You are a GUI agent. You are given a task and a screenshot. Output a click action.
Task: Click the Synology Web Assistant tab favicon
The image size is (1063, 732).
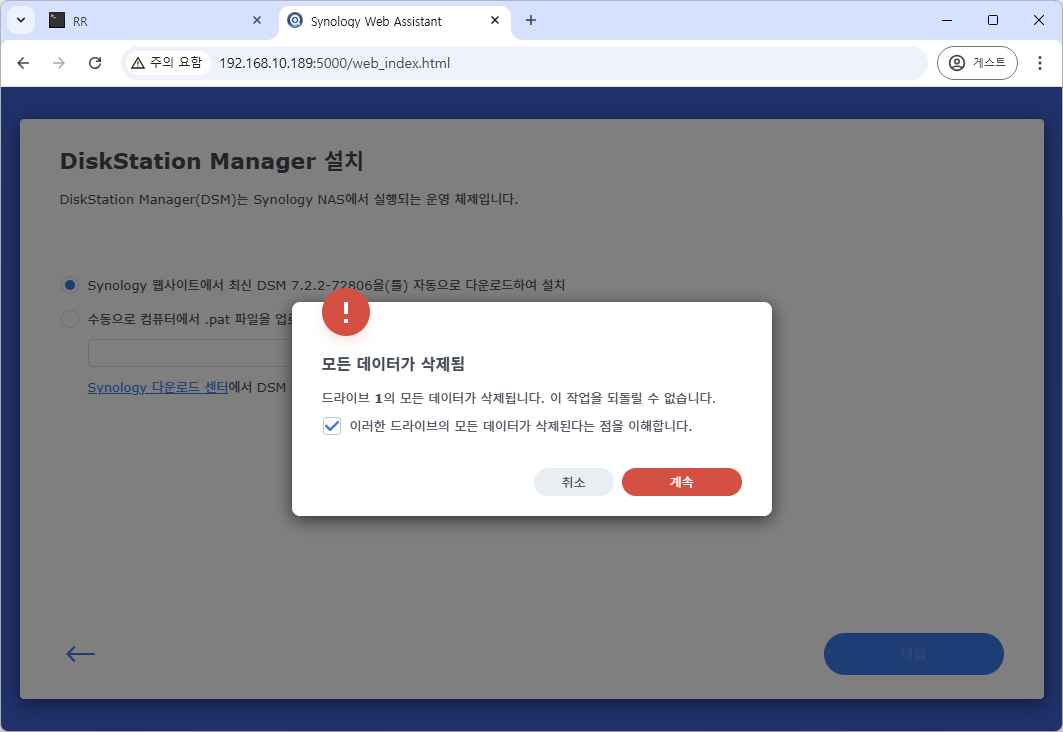295,20
